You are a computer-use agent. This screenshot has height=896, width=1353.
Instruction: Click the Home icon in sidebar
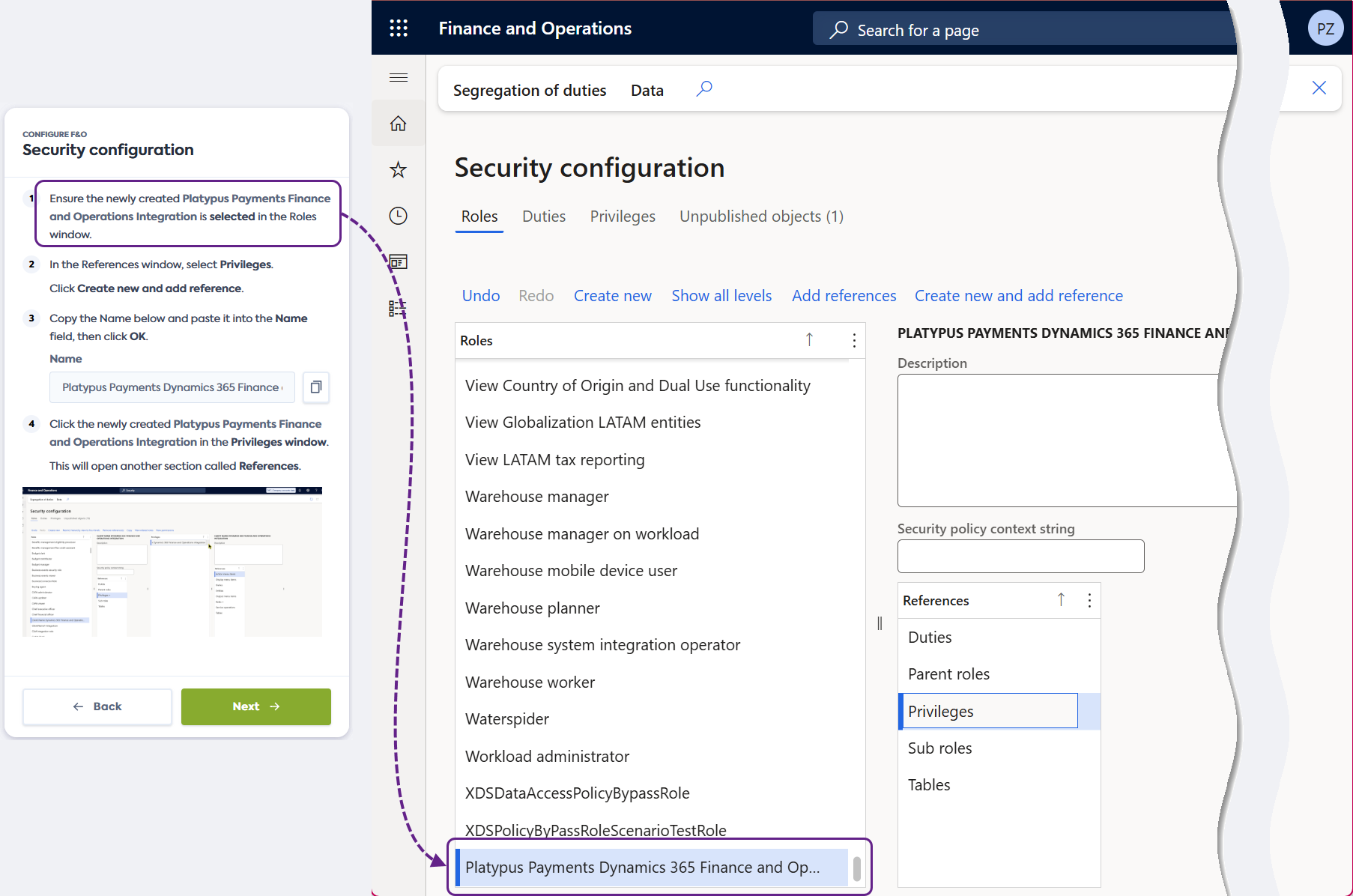399,124
